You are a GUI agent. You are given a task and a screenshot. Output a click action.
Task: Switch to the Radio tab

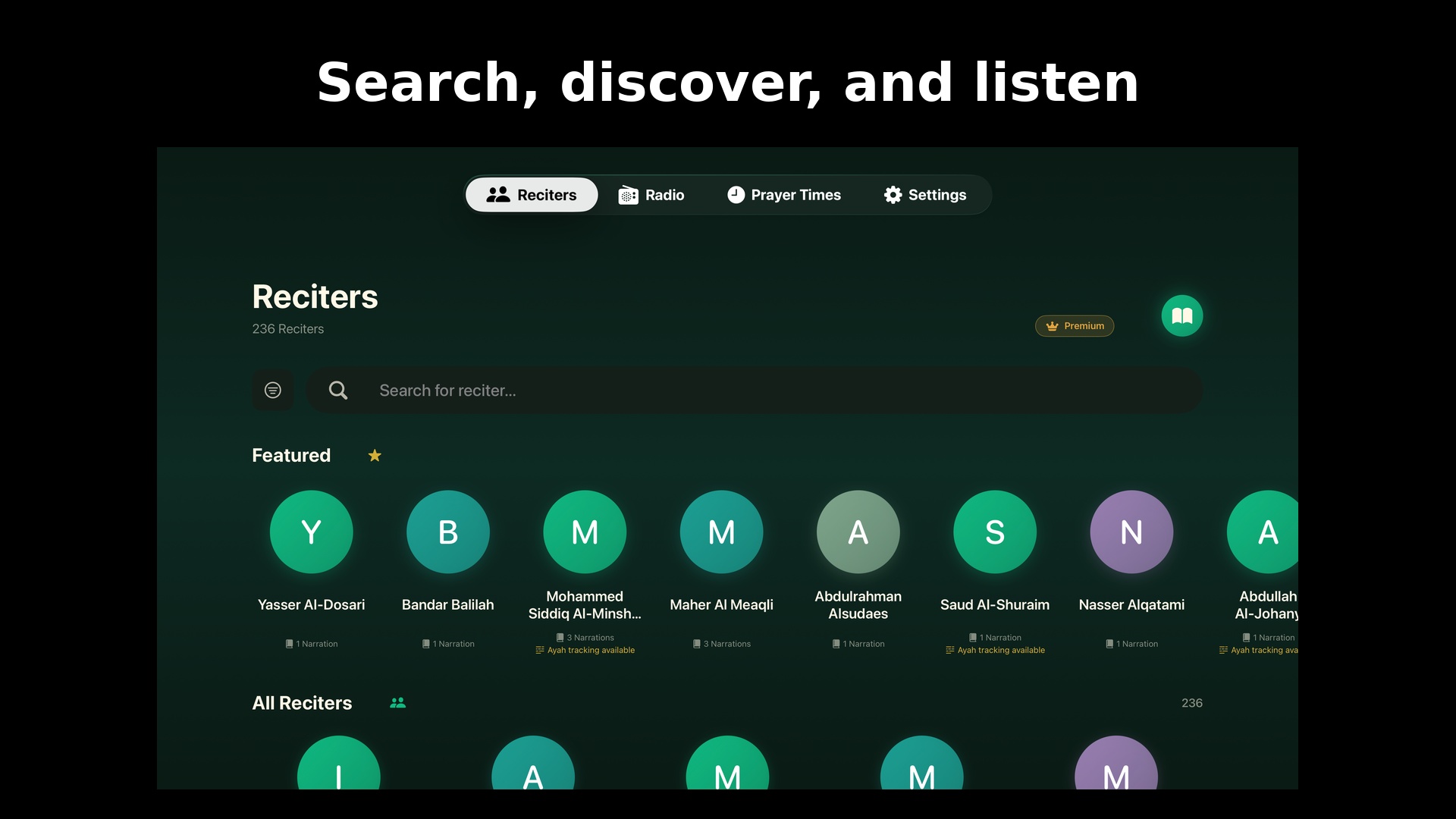click(x=651, y=195)
